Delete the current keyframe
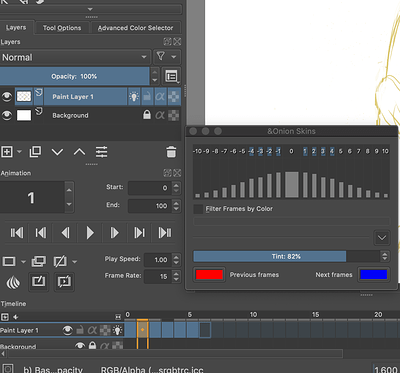The image size is (400, 373). pyautogui.click(x=60, y=261)
